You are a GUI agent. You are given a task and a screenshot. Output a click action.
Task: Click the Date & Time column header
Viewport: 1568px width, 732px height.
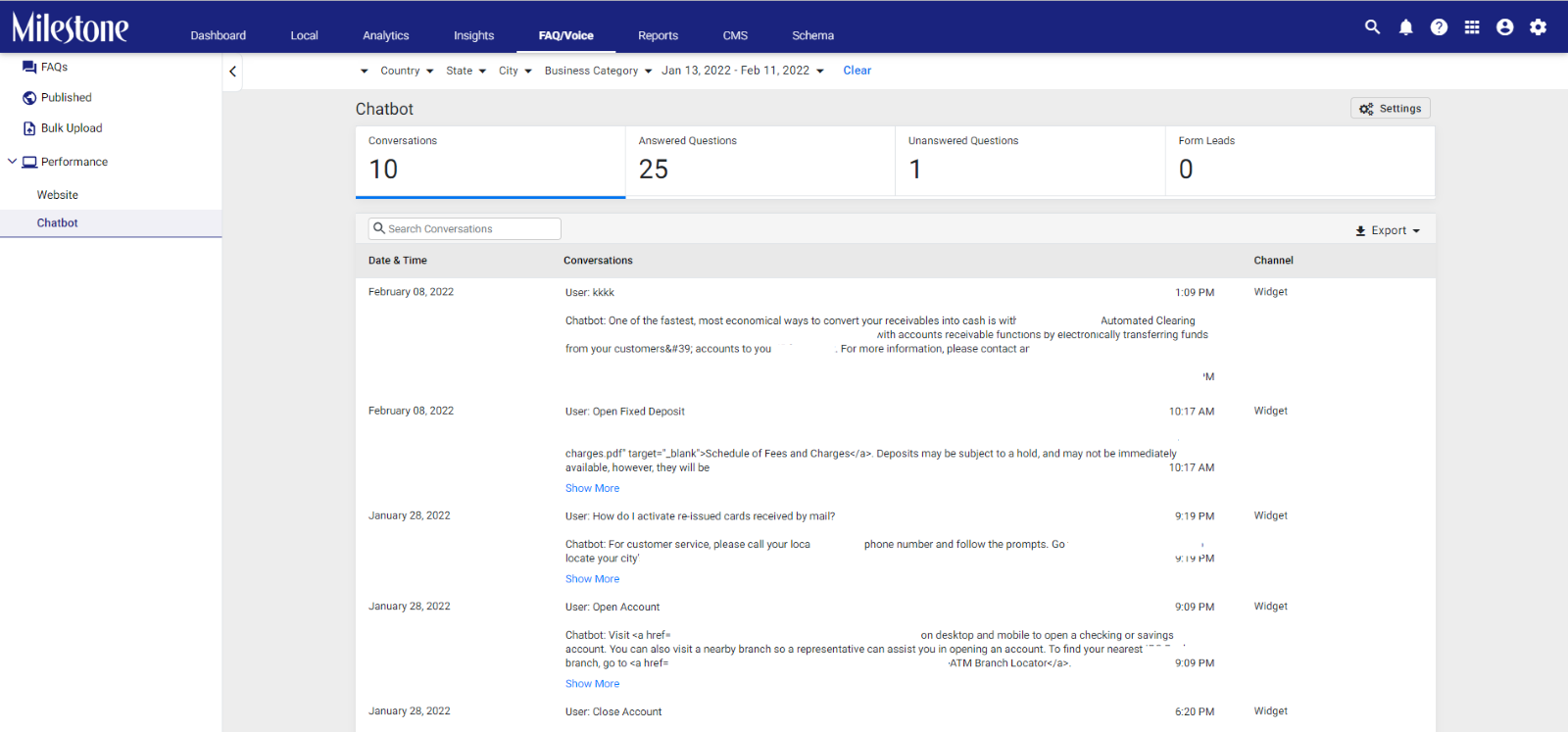tap(397, 261)
